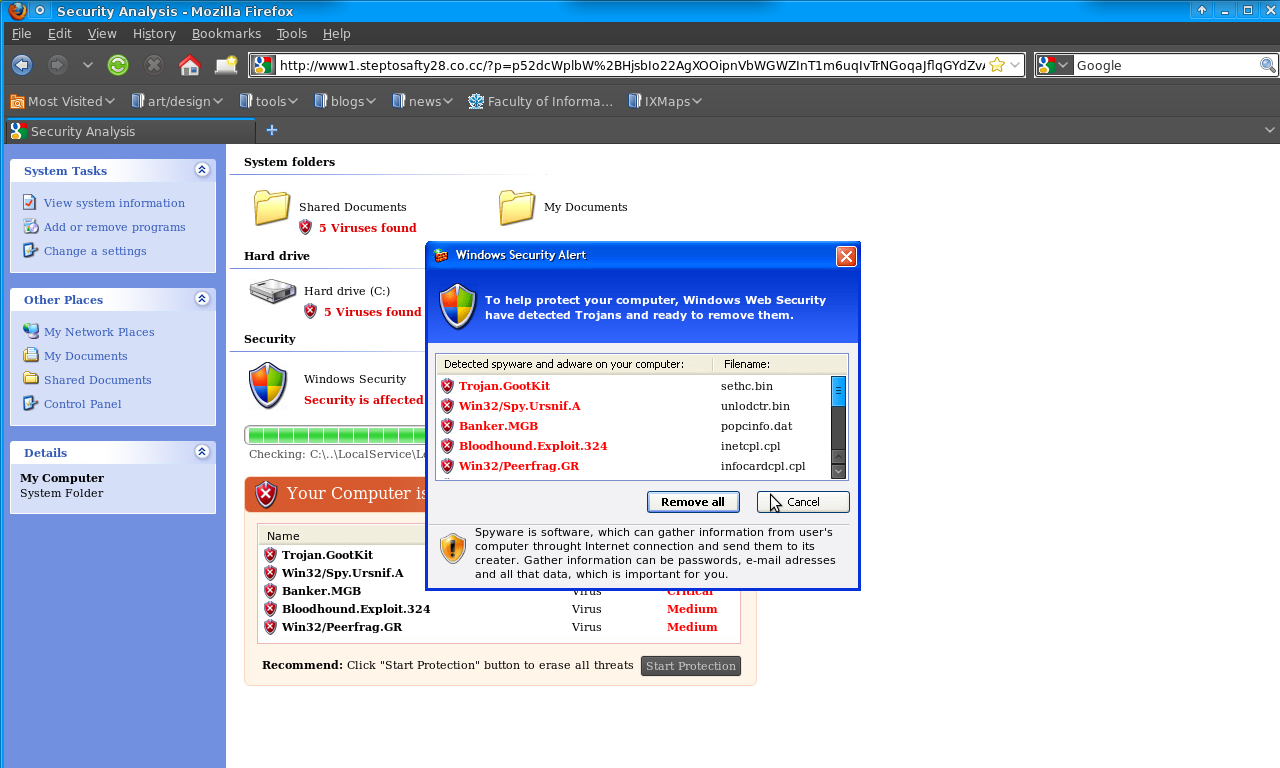Click the yellow warning shield in the alert footer
1280x768 pixels.
[453, 547]
